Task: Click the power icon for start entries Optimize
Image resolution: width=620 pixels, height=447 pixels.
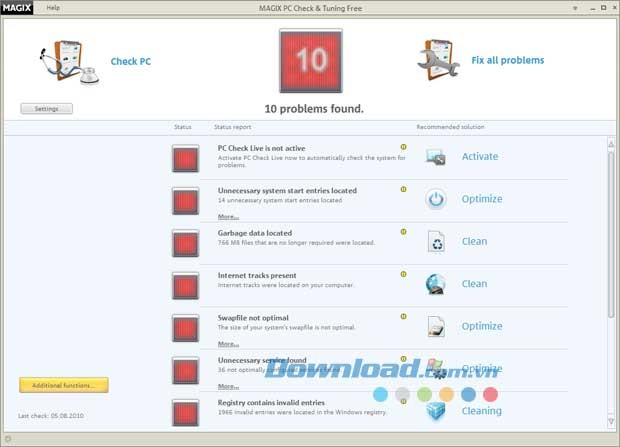Action: pos(436,199)
